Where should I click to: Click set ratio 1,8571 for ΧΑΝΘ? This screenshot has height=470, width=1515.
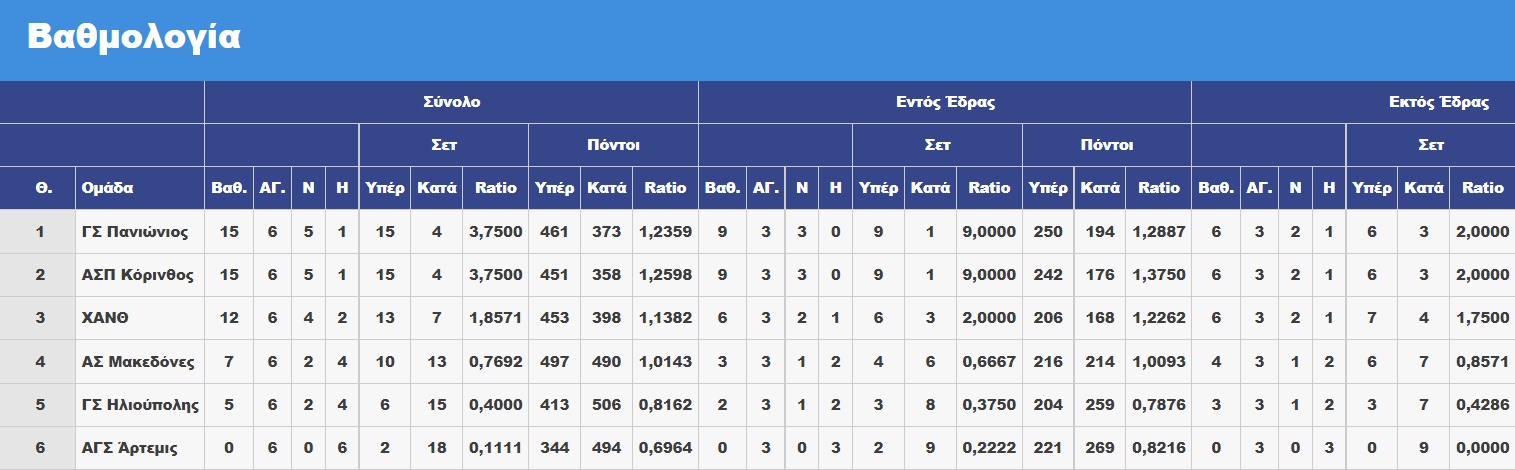pos(496,318)
